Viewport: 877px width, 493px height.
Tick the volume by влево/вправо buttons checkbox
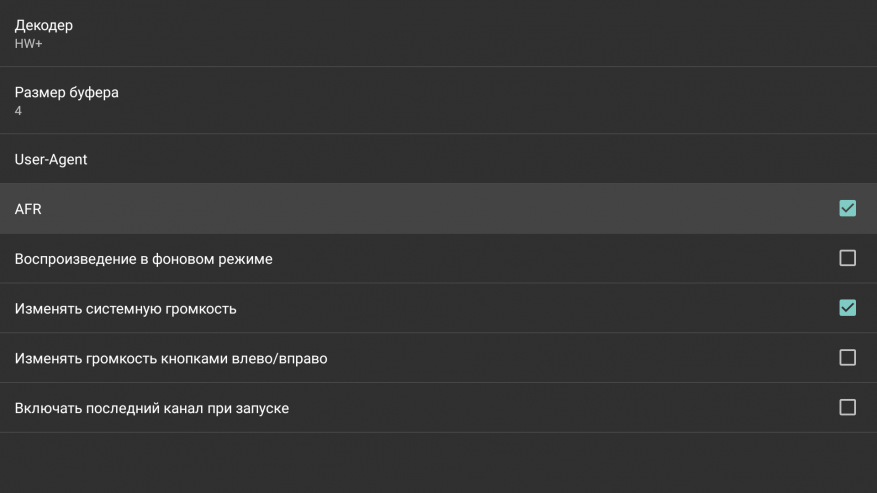847,358
